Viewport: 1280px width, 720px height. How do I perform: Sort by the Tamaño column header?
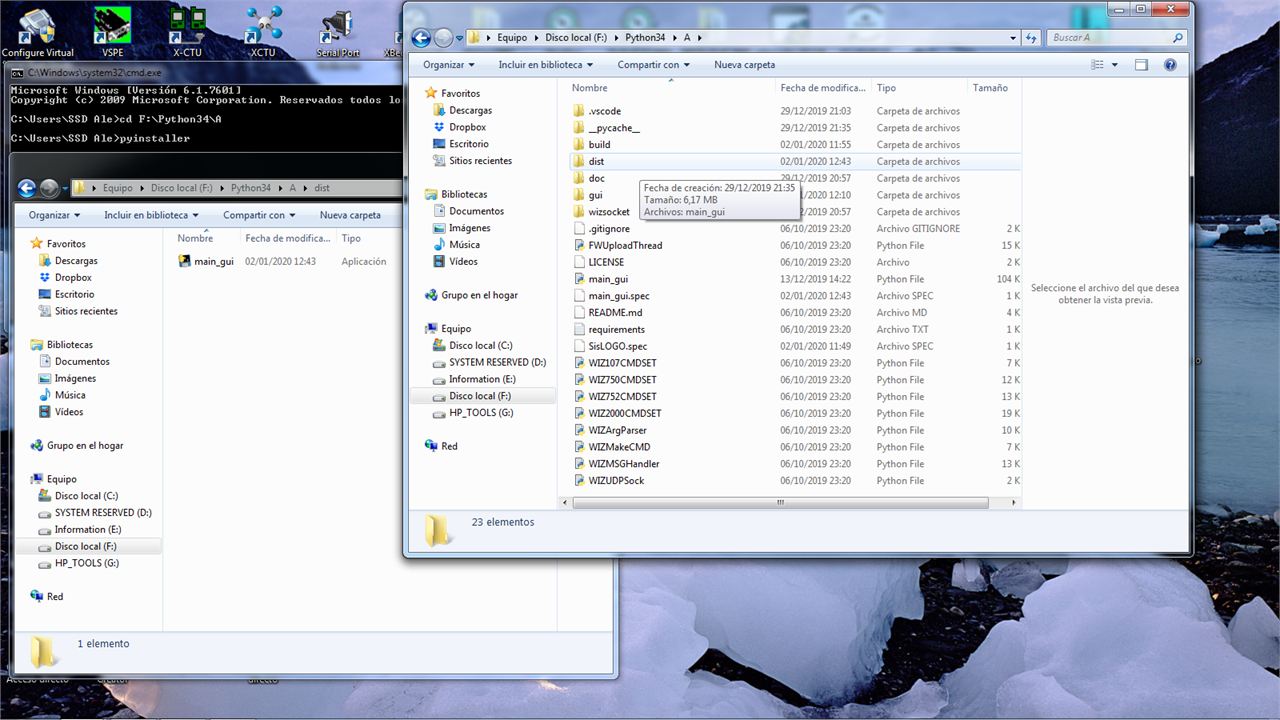click(x=990, y=88)
